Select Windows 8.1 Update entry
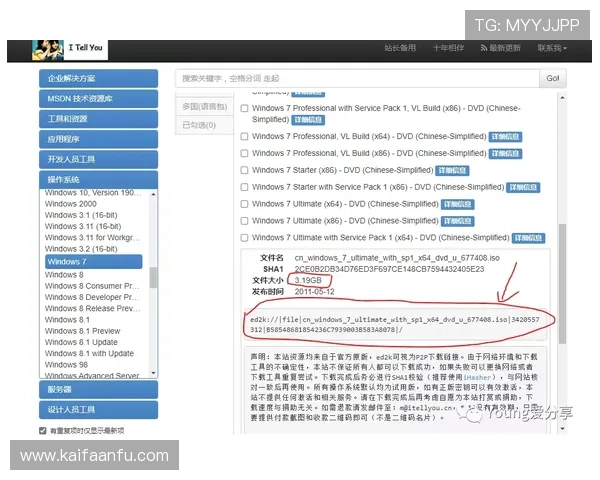The image size is (600, 480). point(81,342)
